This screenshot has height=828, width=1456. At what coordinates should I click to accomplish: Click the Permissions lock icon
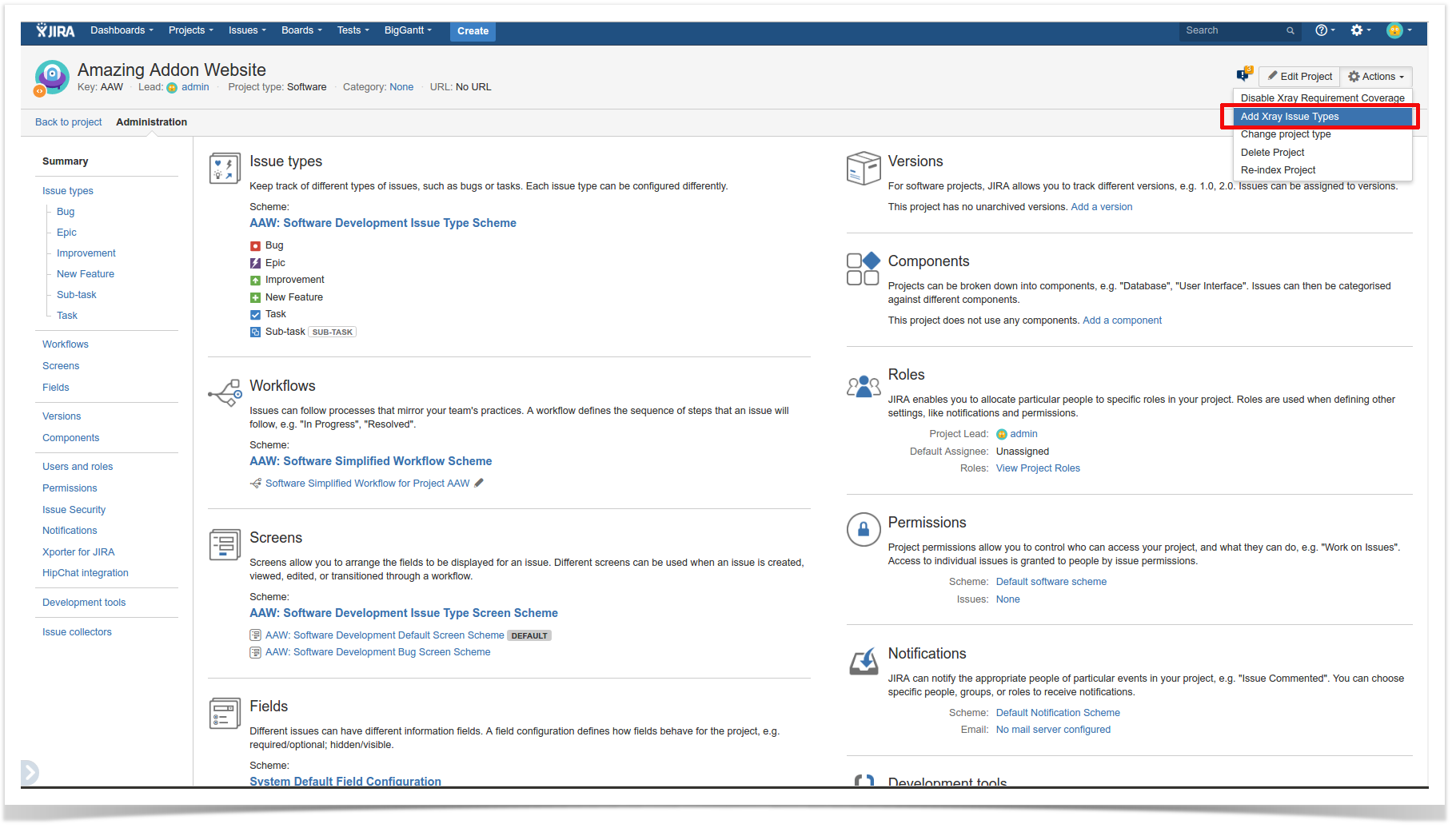point(864,529)
